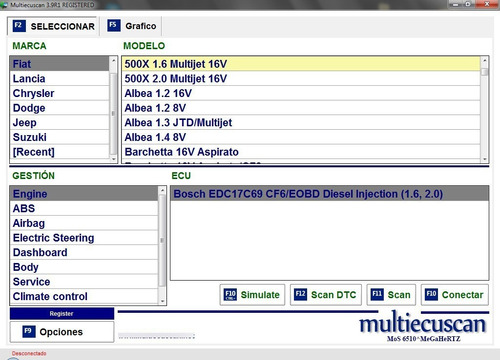Click the F11 icon on Scan button

tap(377, 294)
